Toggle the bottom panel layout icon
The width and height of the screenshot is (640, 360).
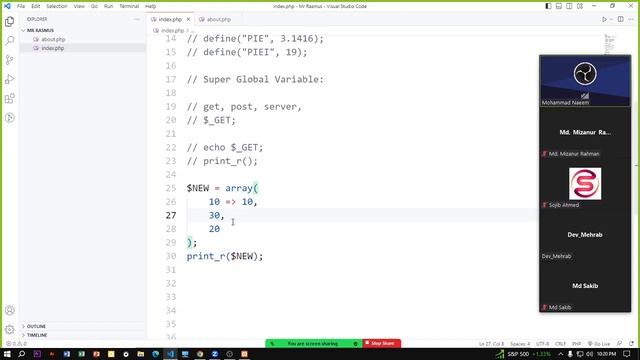tap(559, 6)
